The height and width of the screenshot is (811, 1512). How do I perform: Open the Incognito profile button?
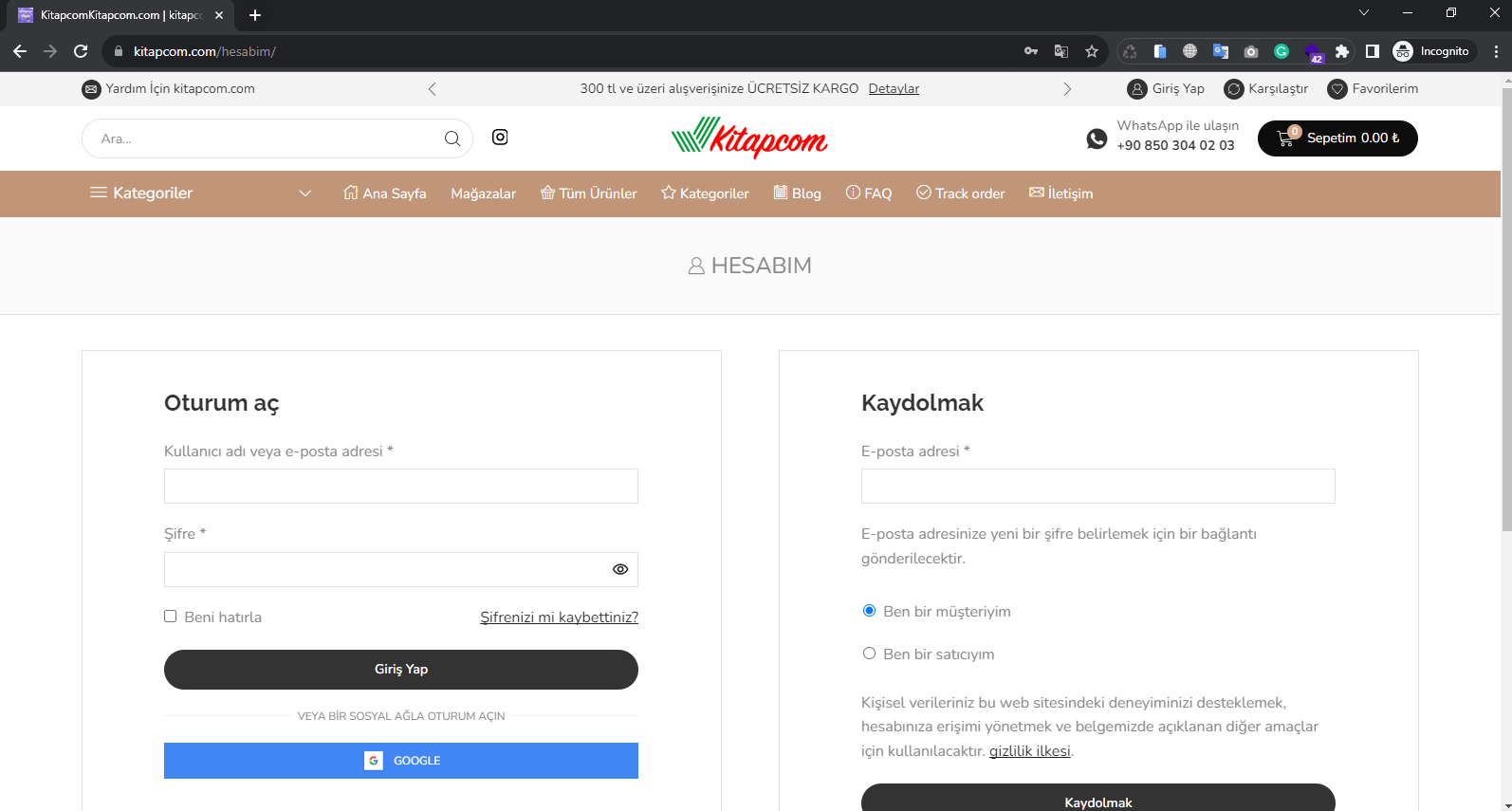point(1433,51)
